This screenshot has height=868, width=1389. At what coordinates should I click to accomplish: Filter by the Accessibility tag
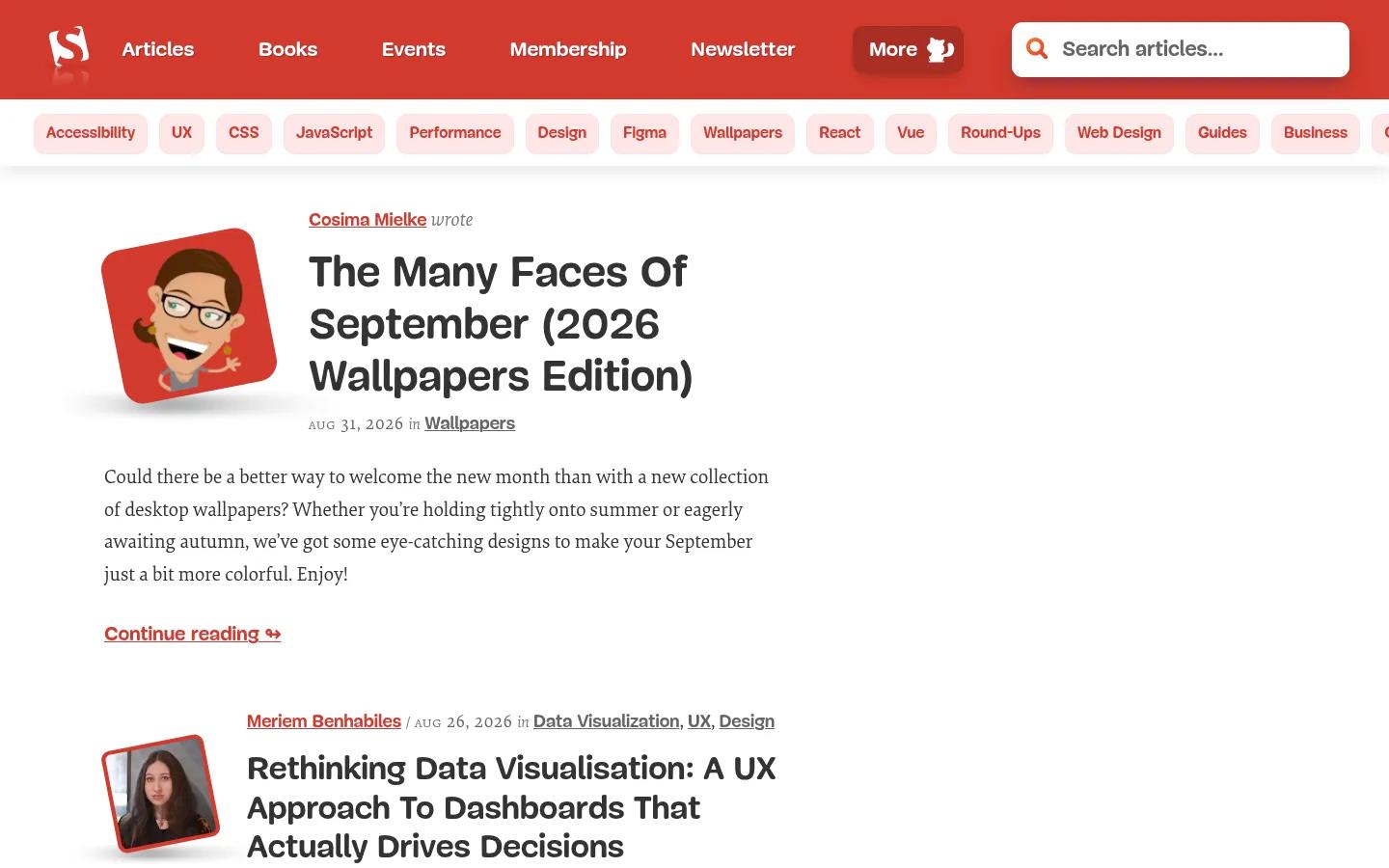pyautogui.click(x=91, y=133)
